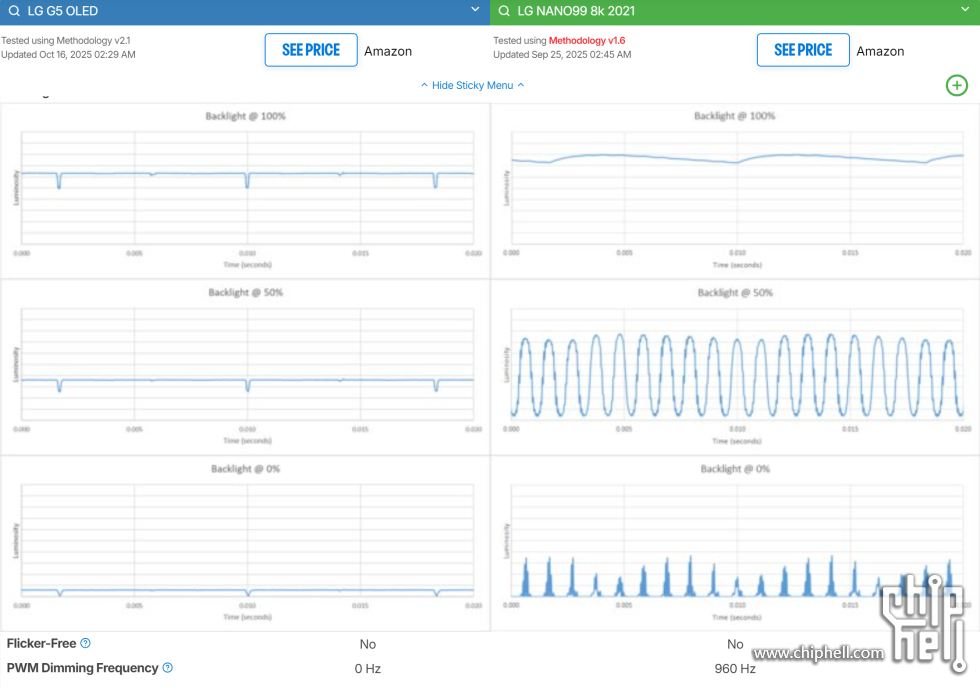Open the LG G5 Backlight @ 0% graph

tap(245, 542)
